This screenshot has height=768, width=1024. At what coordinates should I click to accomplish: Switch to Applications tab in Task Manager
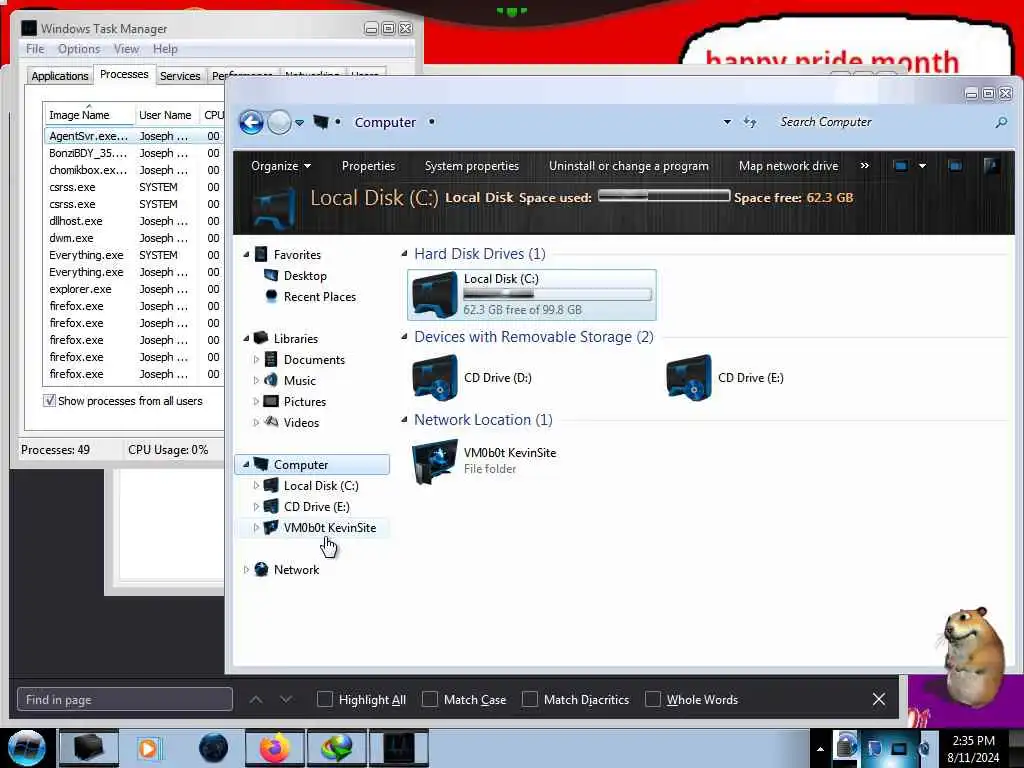tap(59, 76)
